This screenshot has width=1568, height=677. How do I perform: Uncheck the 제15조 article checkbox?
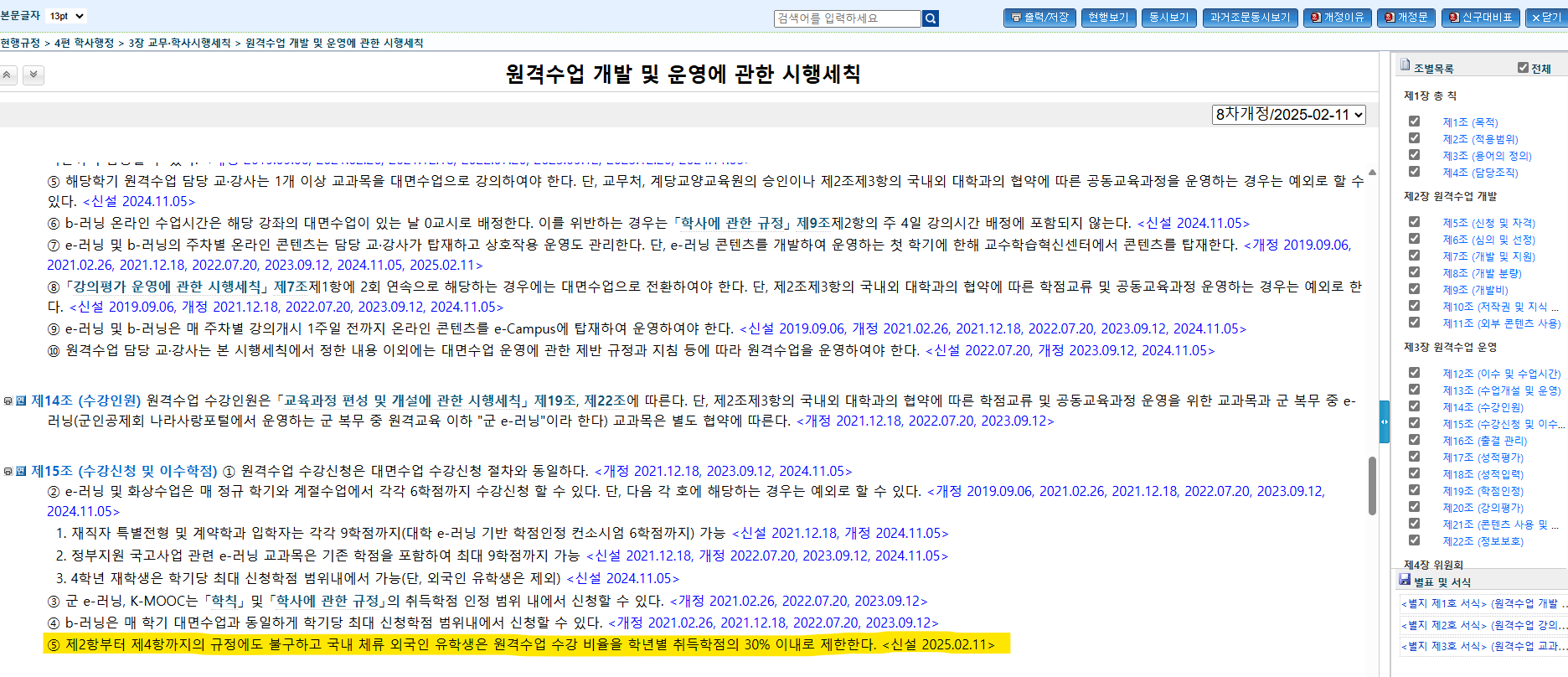1414,423
